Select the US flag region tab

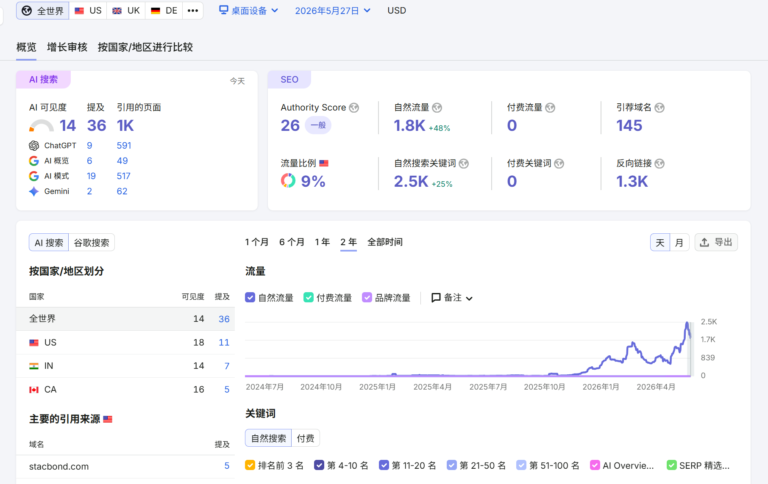[88, 11]
